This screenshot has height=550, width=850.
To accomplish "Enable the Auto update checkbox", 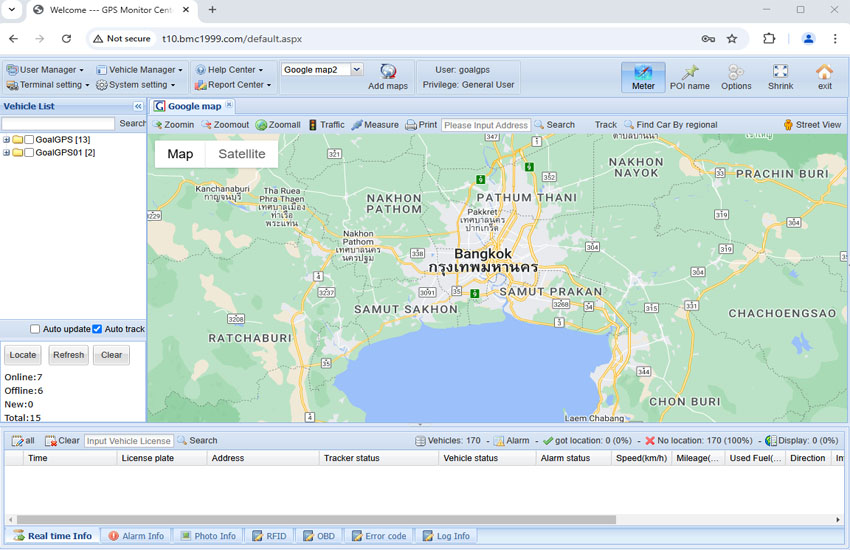I will point(35,329).
